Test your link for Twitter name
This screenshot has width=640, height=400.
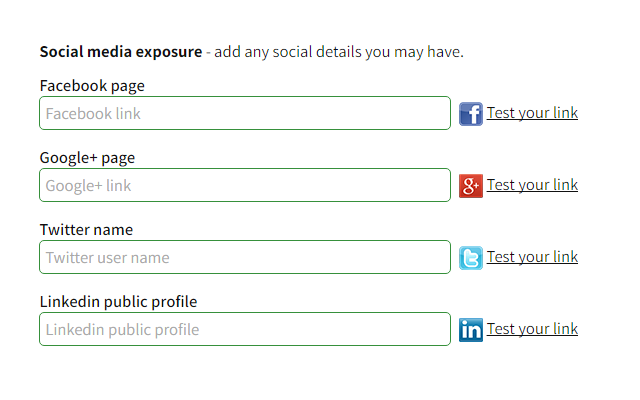pos(532,257)
